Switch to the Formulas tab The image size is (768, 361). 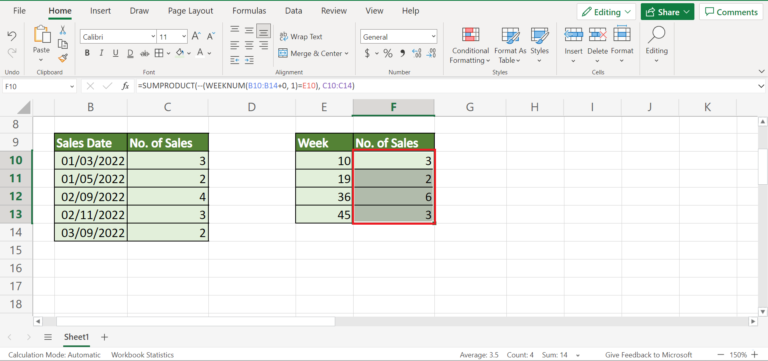[x=249, y=10]
